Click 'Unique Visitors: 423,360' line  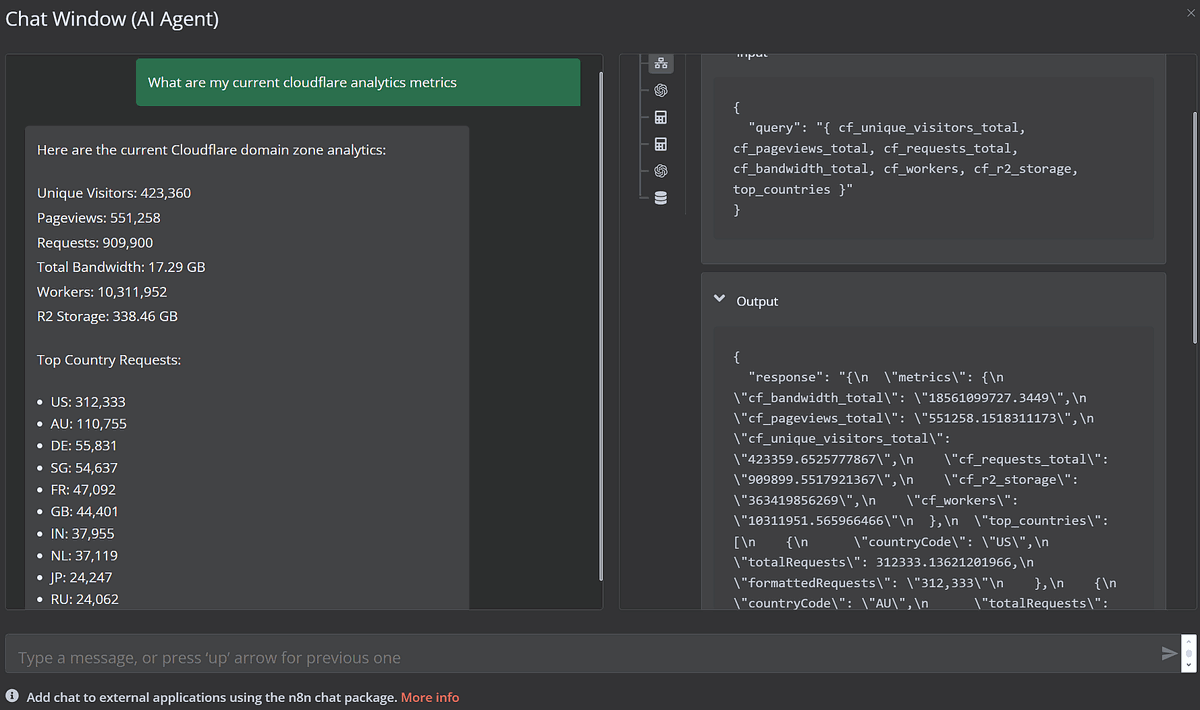(x=114, y=193)
